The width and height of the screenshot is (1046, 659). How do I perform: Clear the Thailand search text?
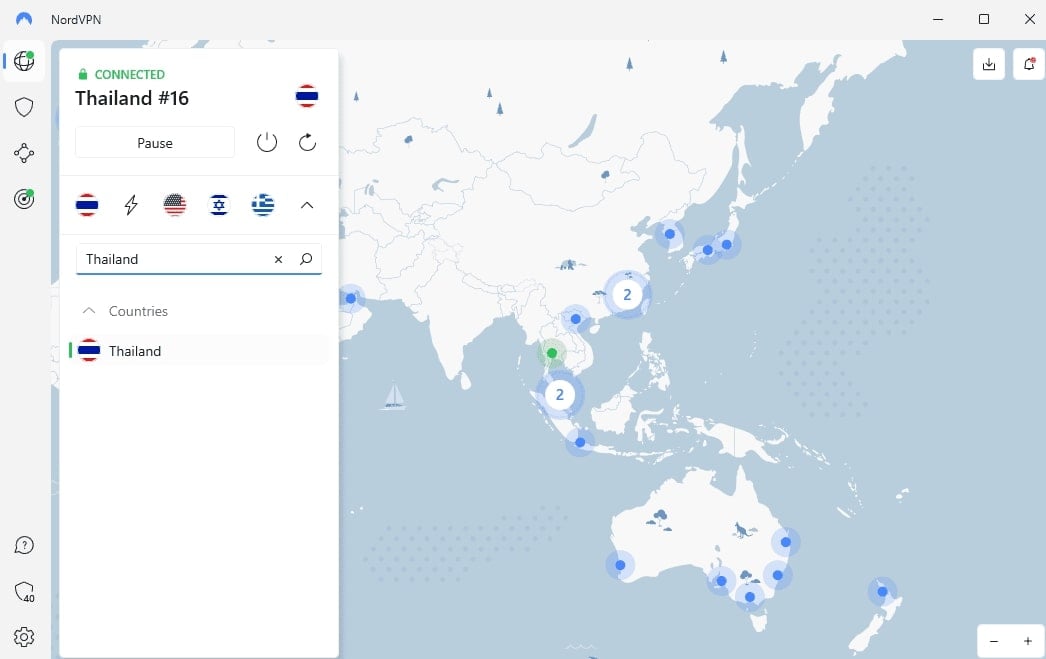coord(278,259)
